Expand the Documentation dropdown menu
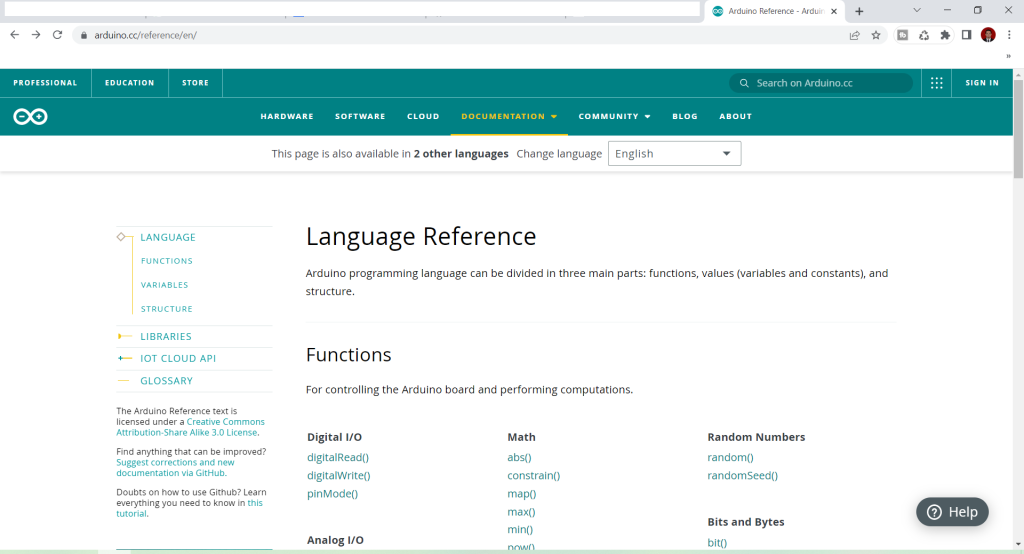The image size is (1024, 554). click(x=509, y=117)
